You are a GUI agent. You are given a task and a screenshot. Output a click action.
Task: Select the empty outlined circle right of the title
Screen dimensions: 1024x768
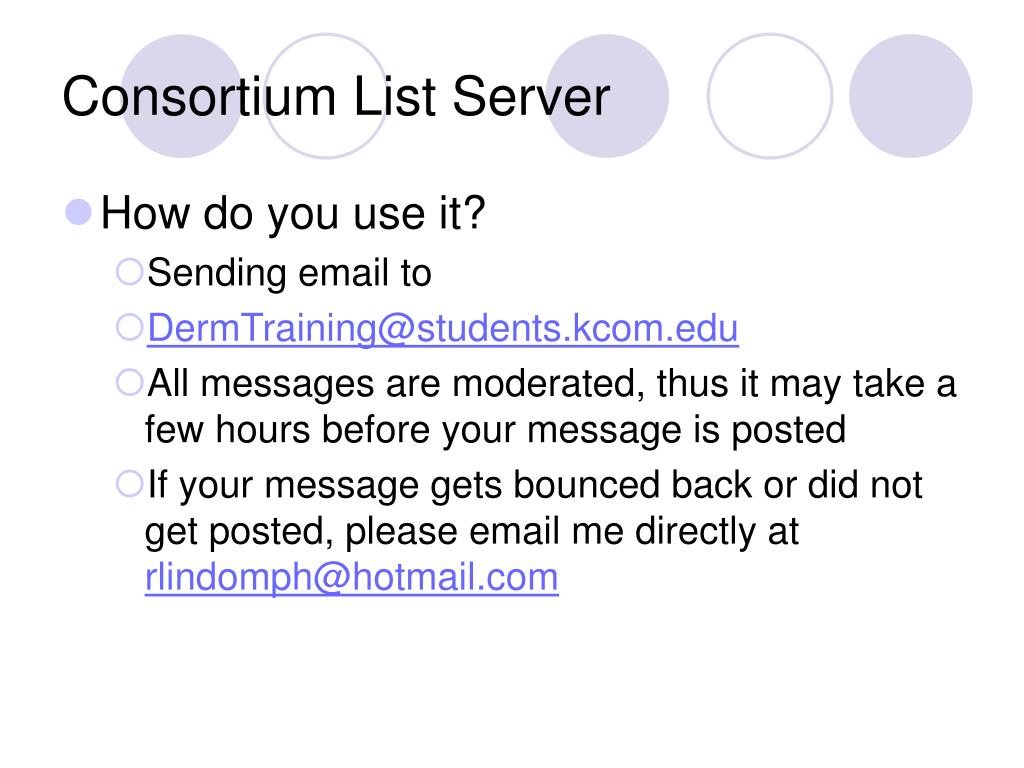click(770, 96)
